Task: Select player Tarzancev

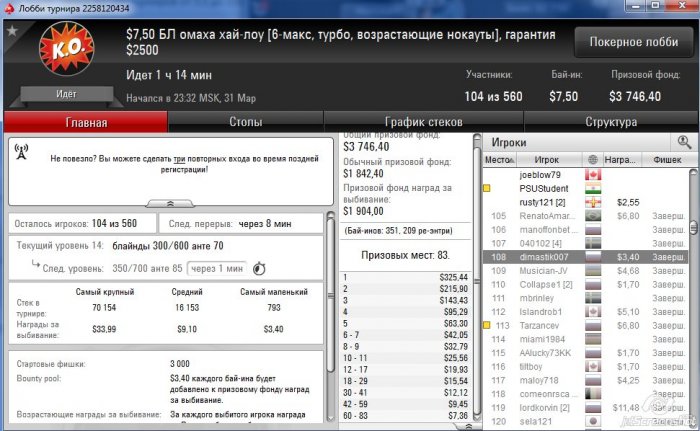Action: coord(585,326)
